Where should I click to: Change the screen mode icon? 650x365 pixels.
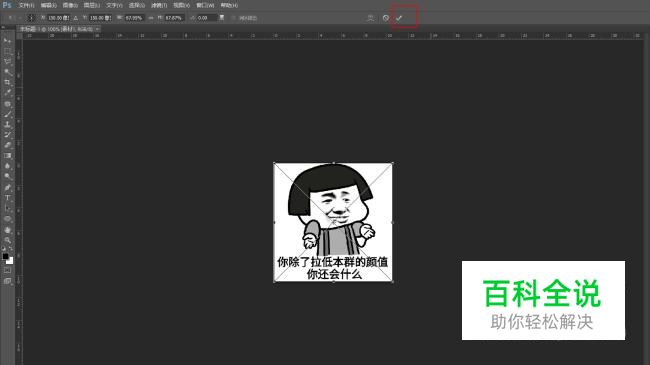coord(7,281)
